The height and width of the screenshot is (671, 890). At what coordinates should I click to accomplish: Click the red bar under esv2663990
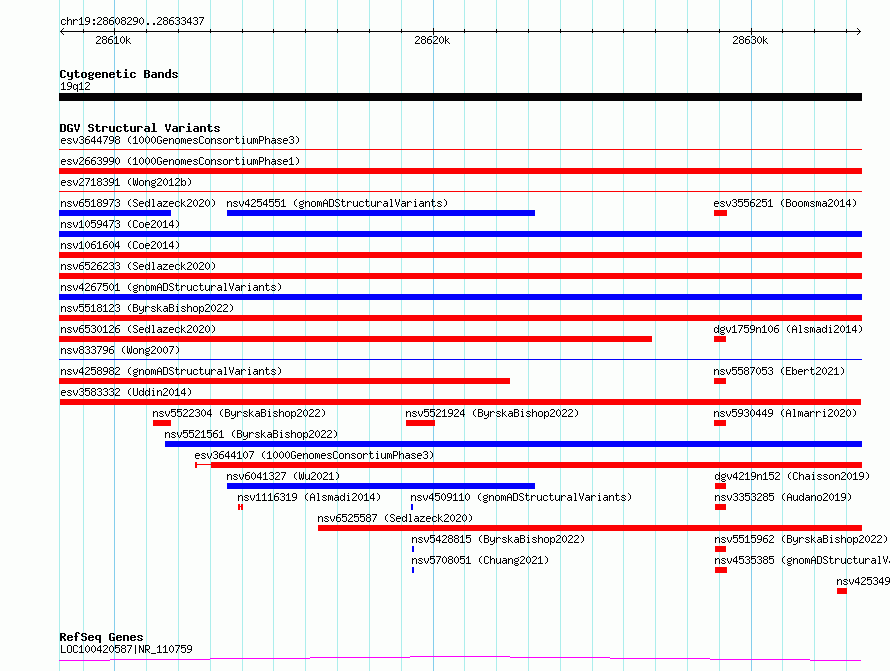pyautogui.click(x=460, y=171)
